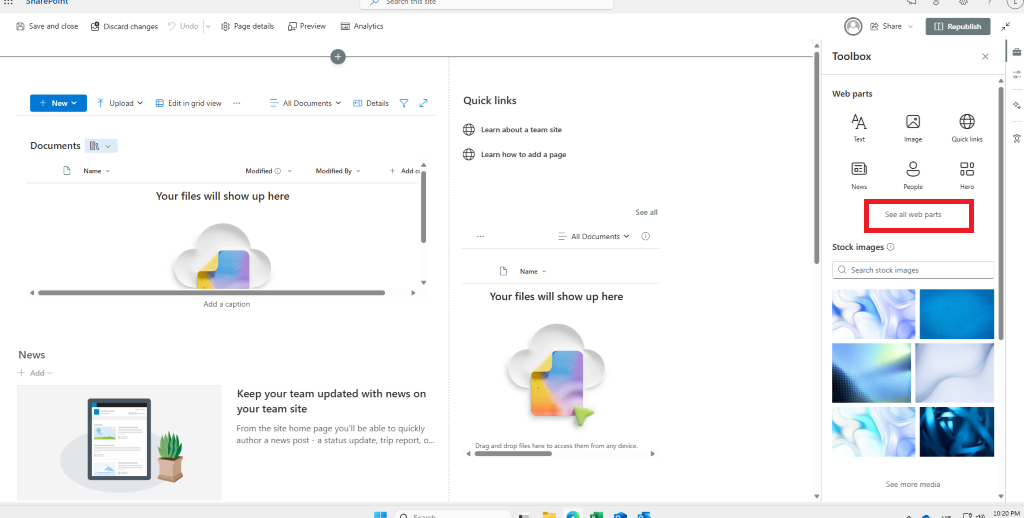Add a News web part from Toolbox
The image size is (1024, 518).
[x=859, y=175]
